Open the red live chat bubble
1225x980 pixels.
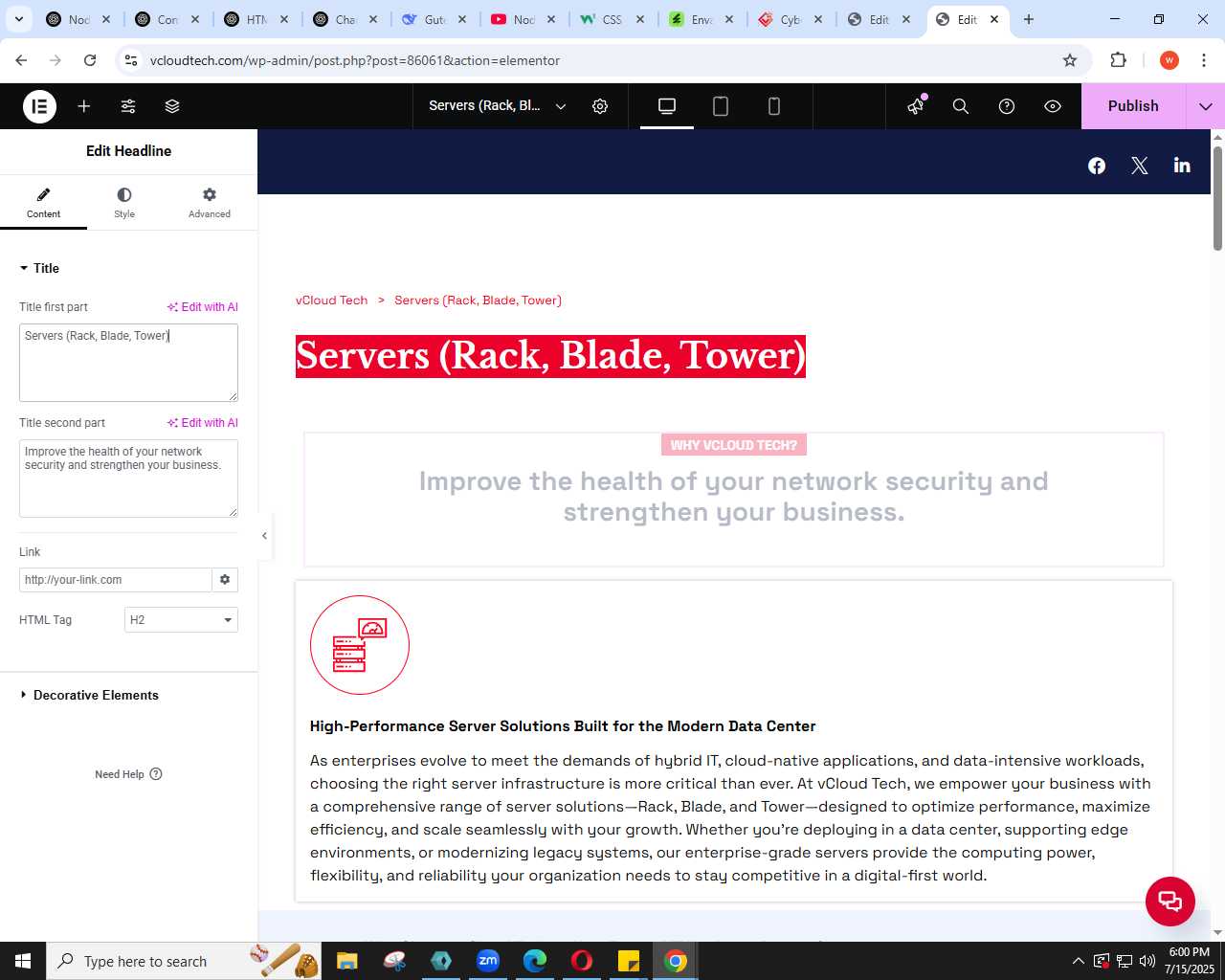point(1170,902)
